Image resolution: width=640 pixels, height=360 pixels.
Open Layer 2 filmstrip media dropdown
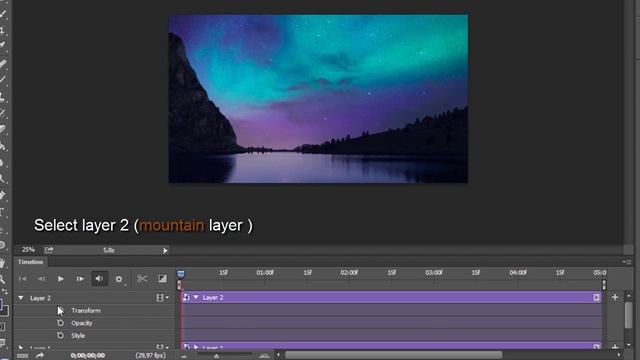162,298
